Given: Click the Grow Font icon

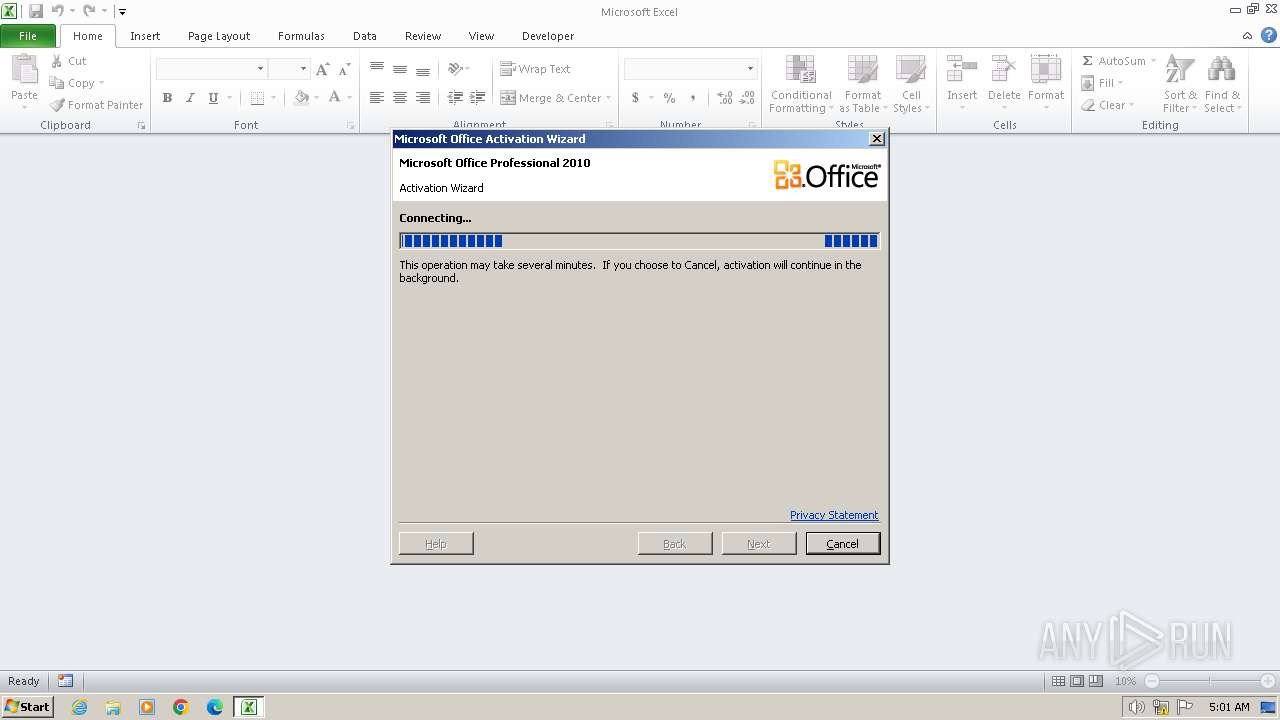Looking at the screenshot, I should [x=322, y=69].
